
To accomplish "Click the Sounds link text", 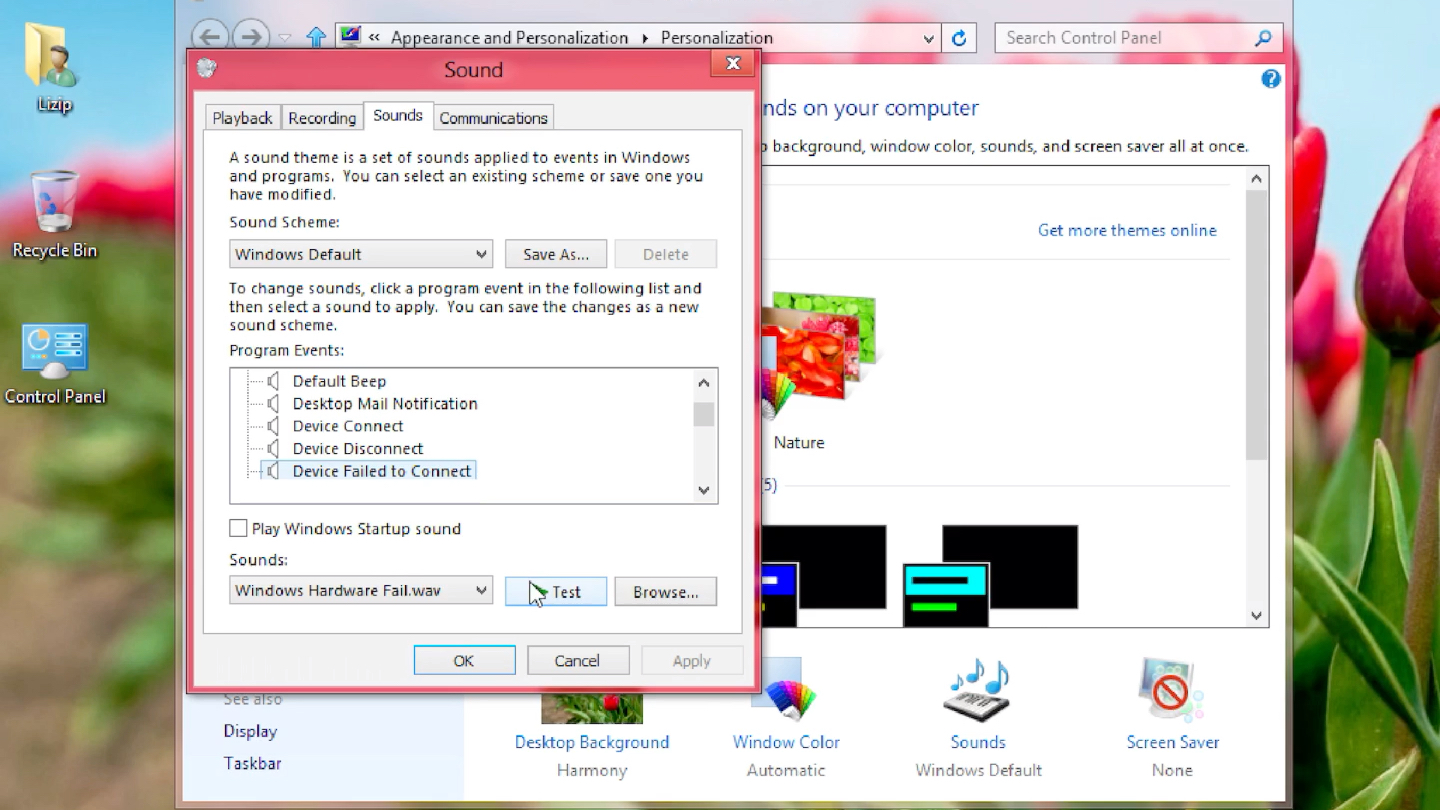I will [x=977, y=742].
